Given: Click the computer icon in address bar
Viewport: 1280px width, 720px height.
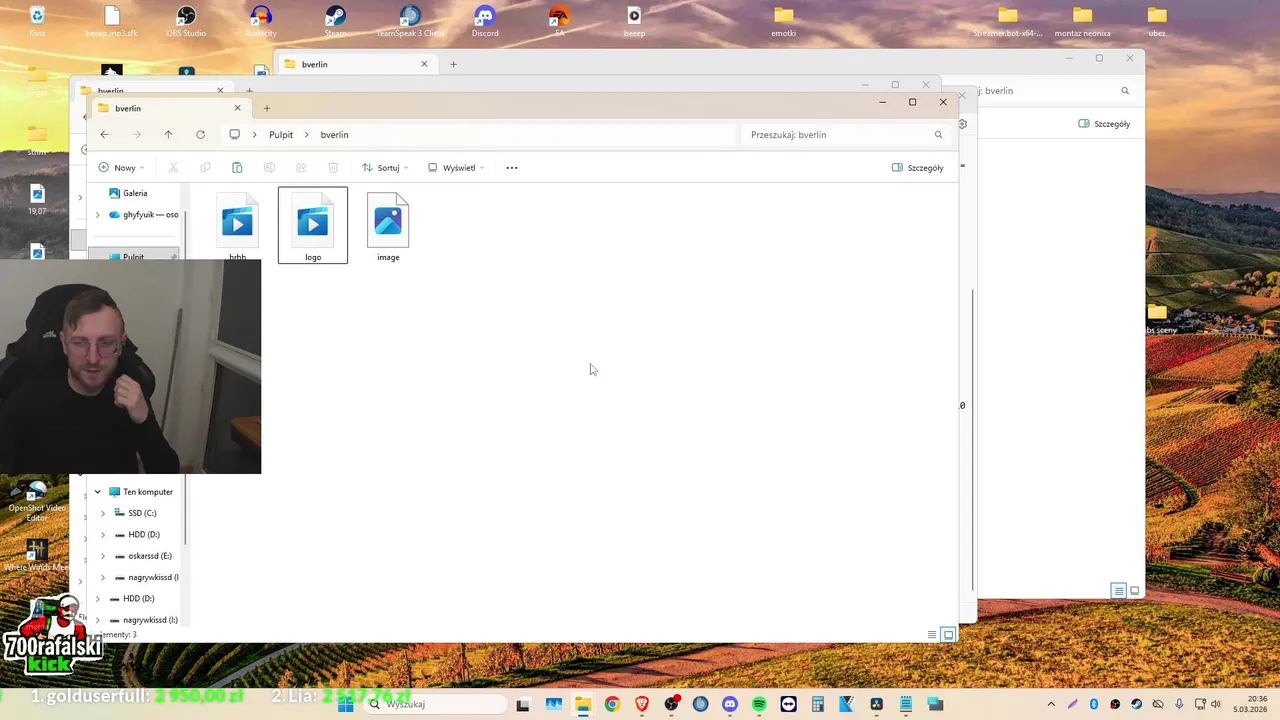Looking at the screenshot, I should (235, 134).
